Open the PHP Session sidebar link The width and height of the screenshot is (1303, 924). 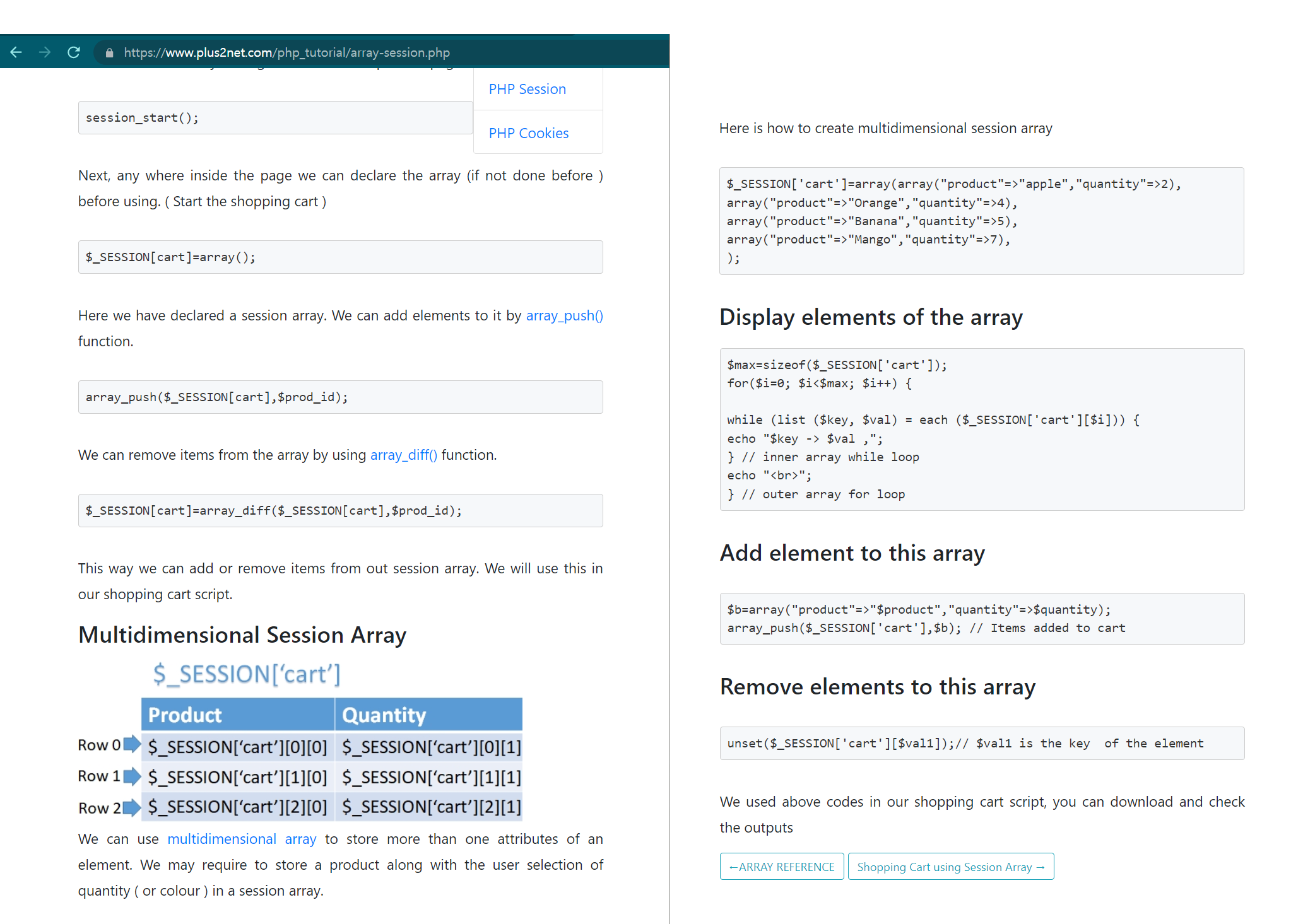point(527,89)
